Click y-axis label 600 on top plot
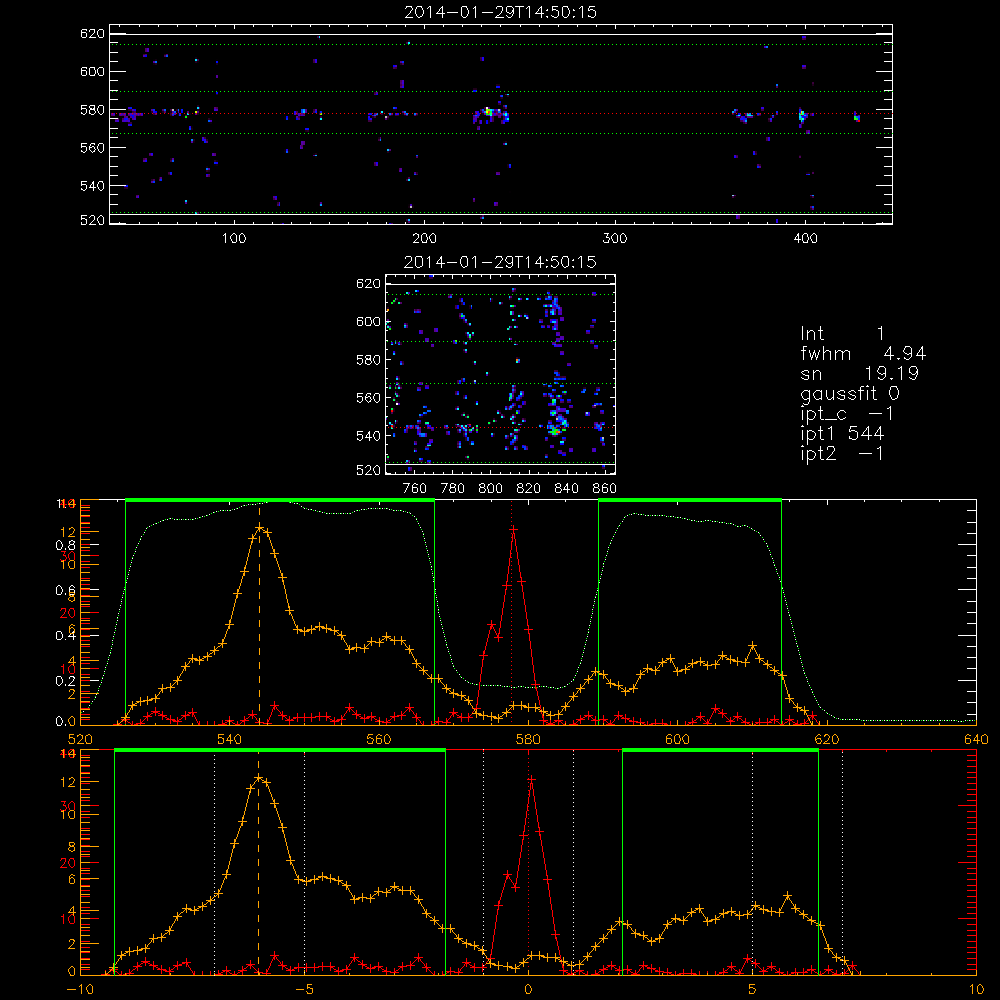The width and height of the screenshot is (1000, 1000). 92,71
